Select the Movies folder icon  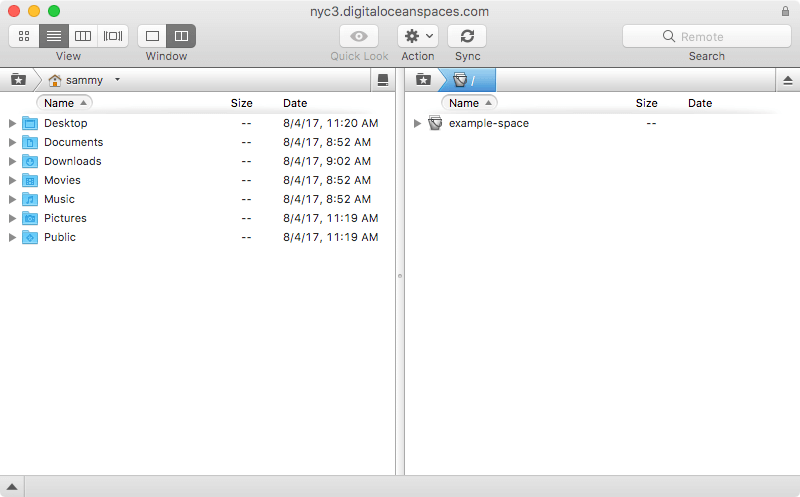click(30, 180)
